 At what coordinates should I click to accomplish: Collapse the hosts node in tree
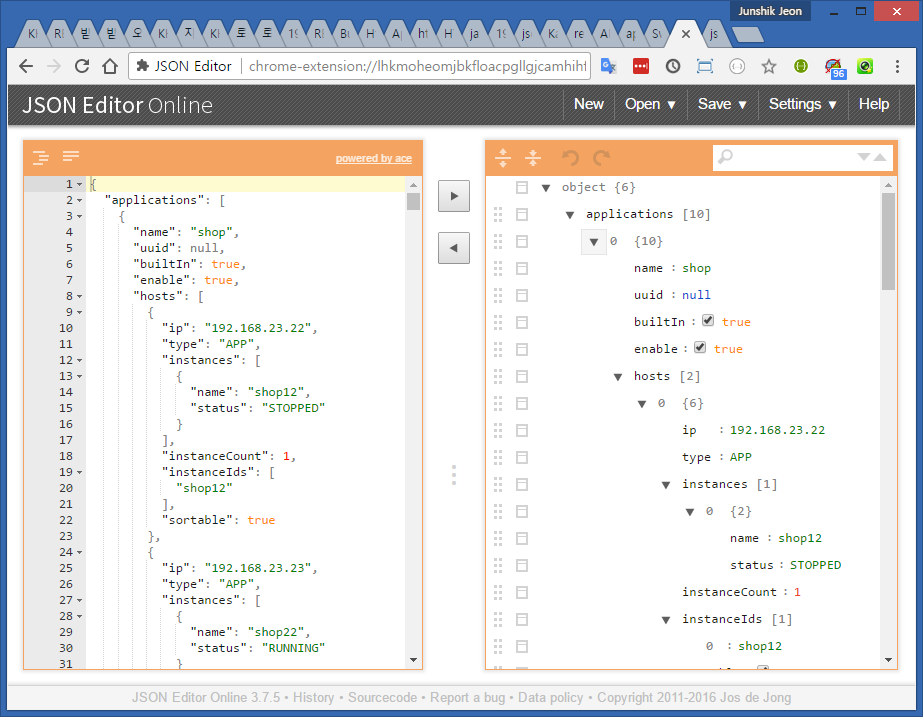click(618, 376)
